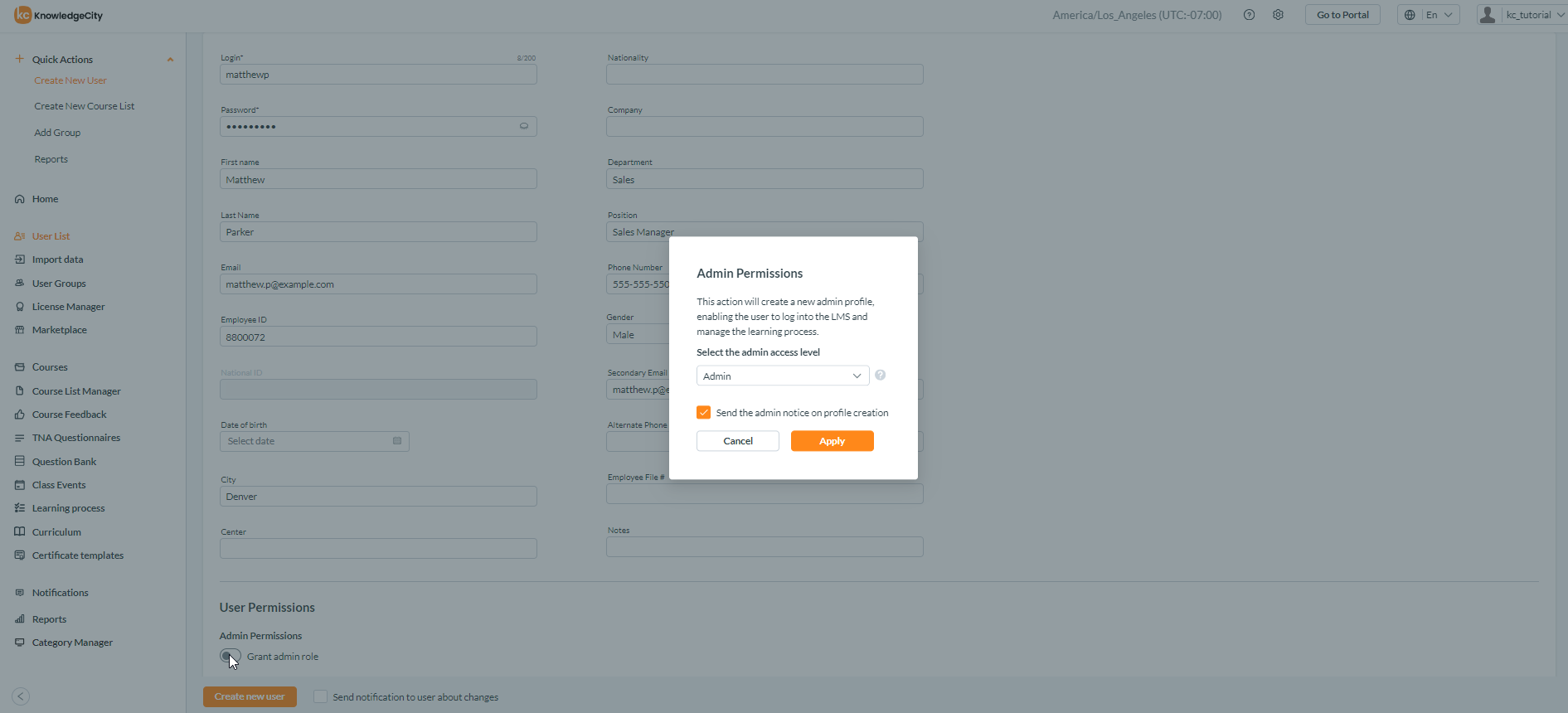The image size is (1568, 713).
Task: Show password using the eye icon
Action: coord(524,127)
